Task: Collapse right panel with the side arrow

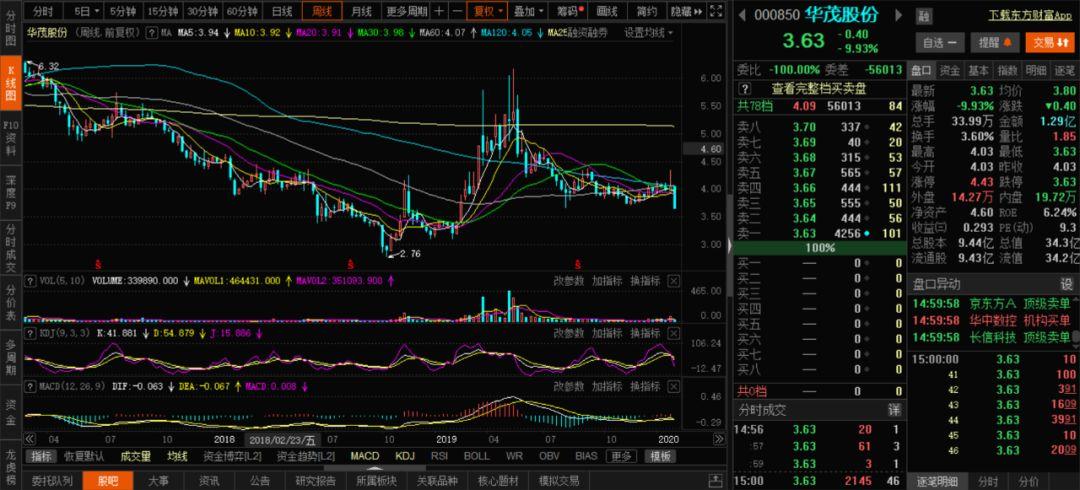Action: (729, 245)
